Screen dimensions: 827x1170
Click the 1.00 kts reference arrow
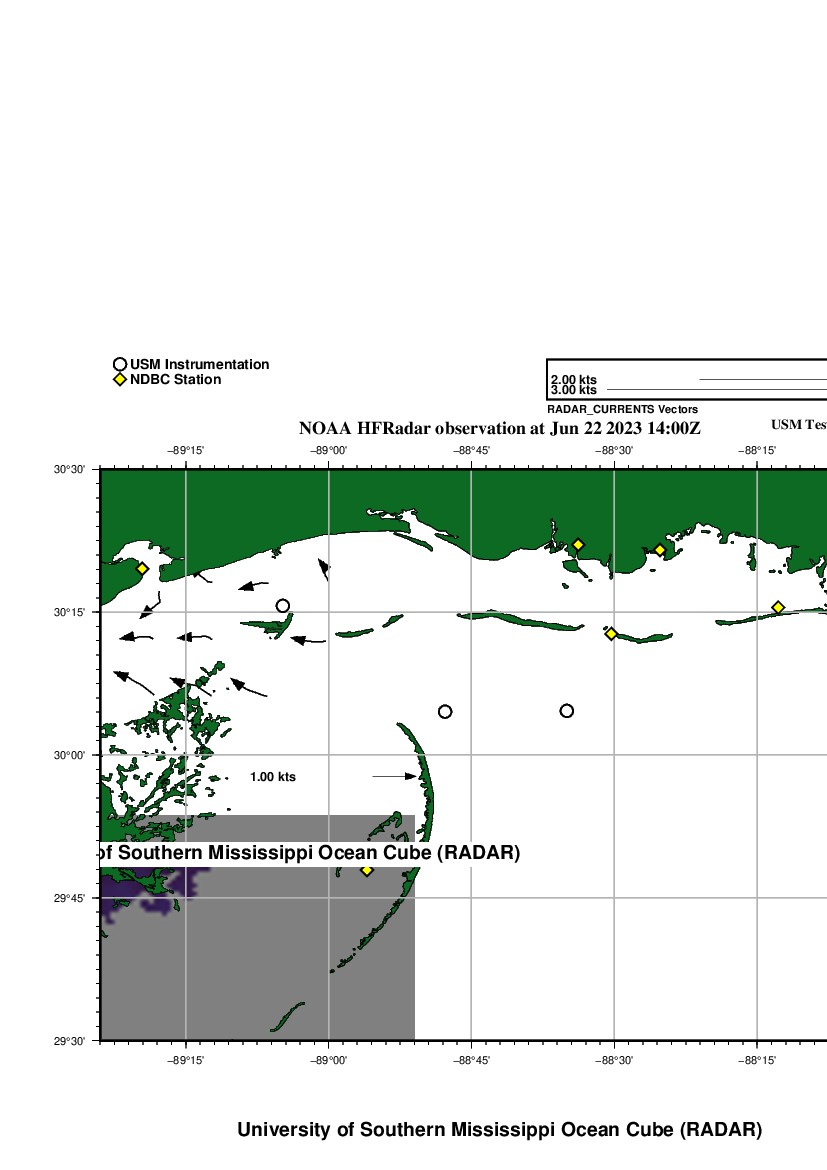395,776
